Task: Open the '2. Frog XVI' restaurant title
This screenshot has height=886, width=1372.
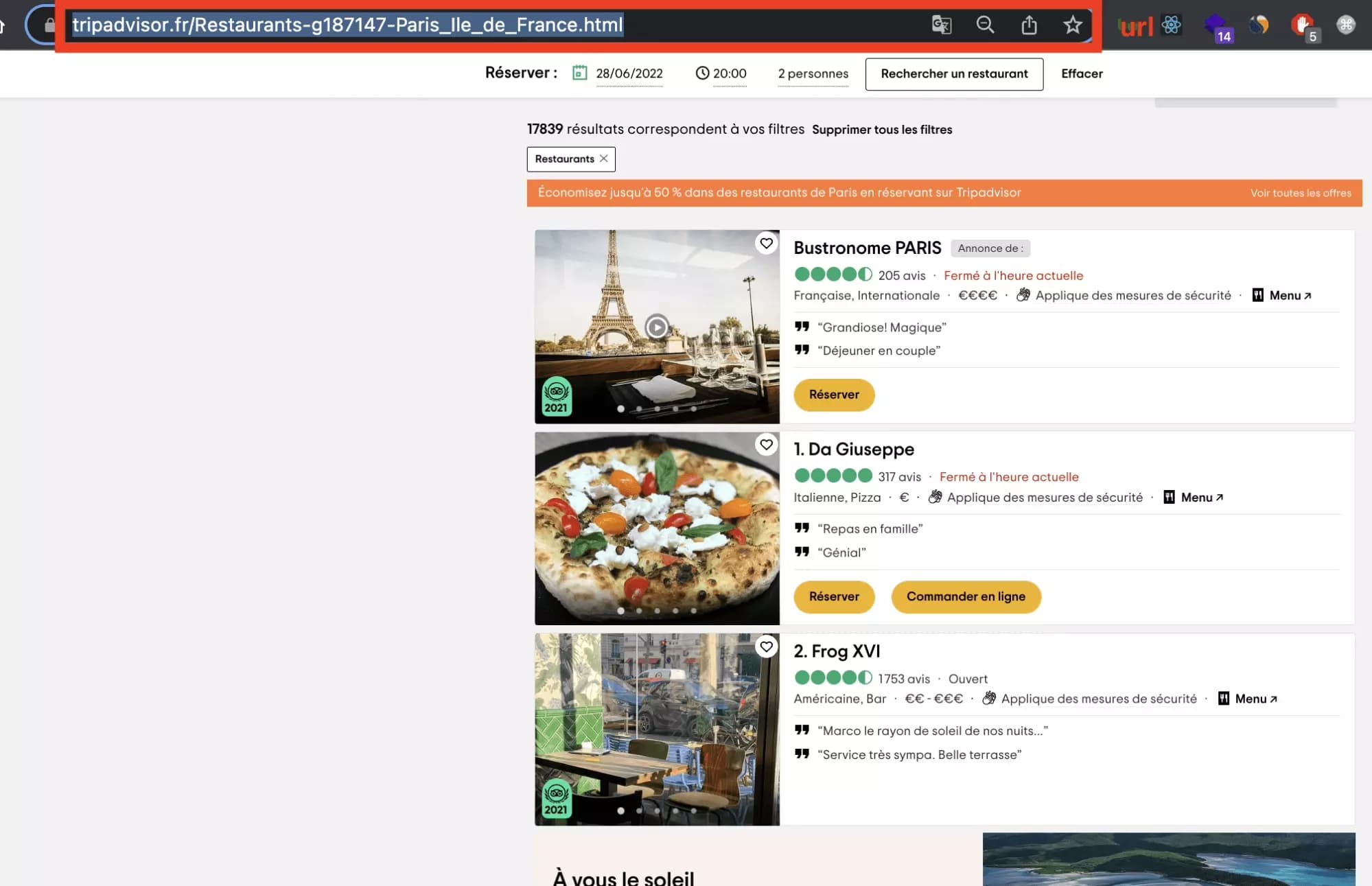Action: 837,651
